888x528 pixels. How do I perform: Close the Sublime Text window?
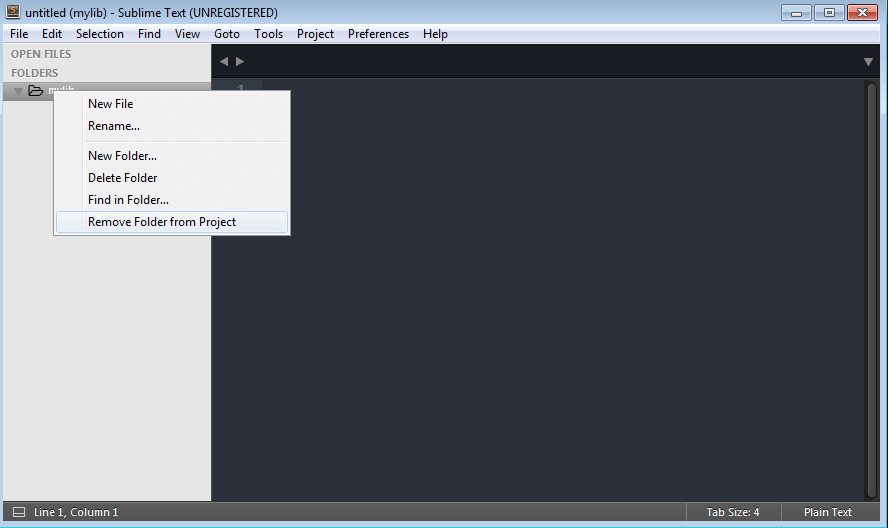[x=863, y=12]
